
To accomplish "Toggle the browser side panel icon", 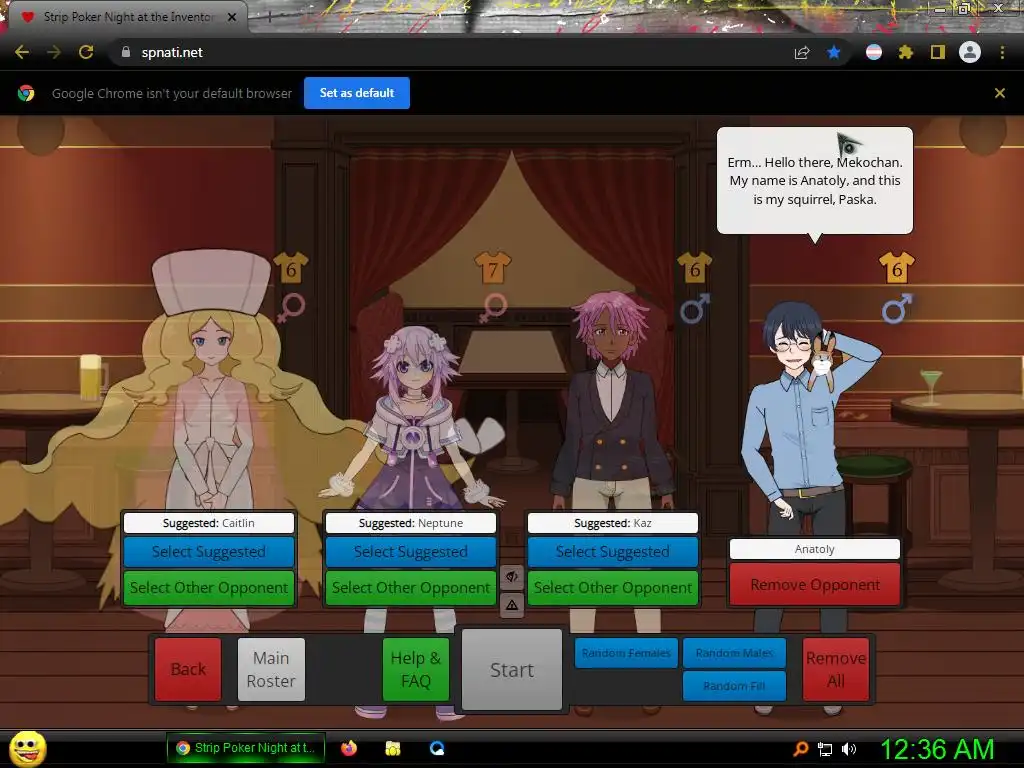I will 938,52.
